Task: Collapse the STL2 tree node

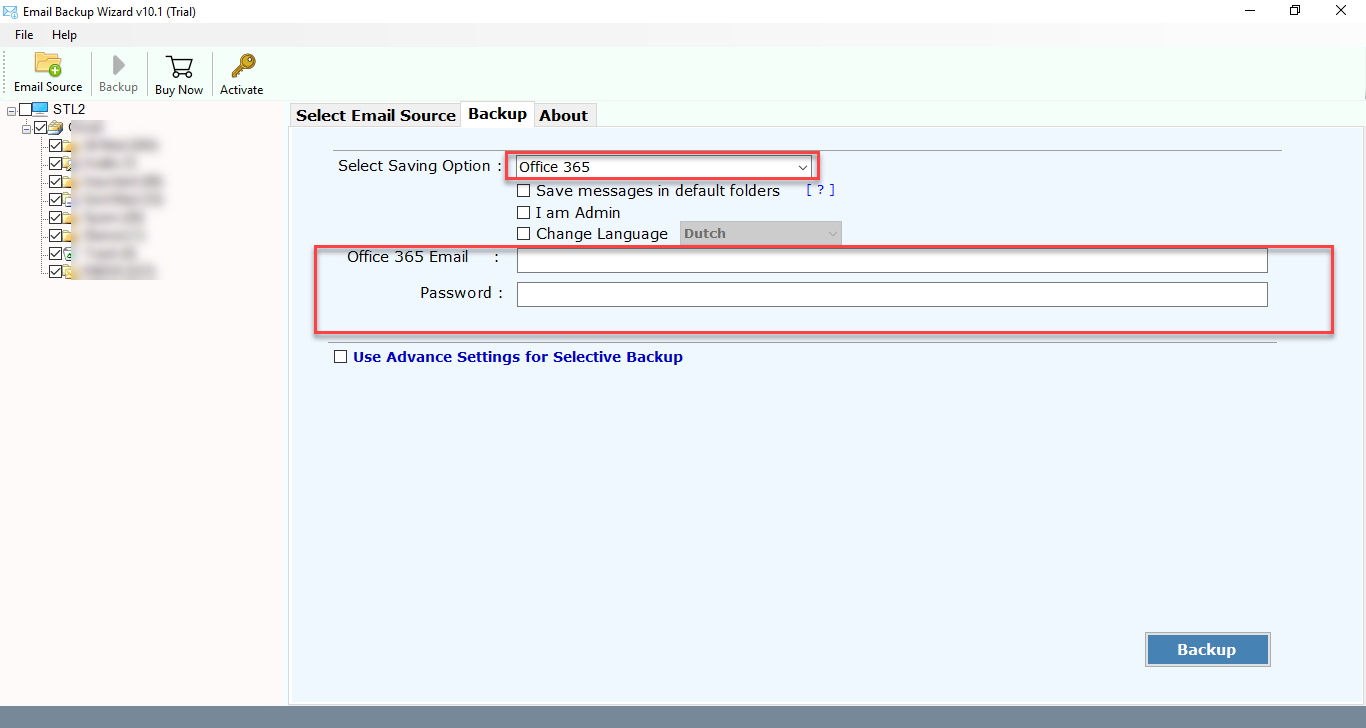Action: (x=11, y=111)
